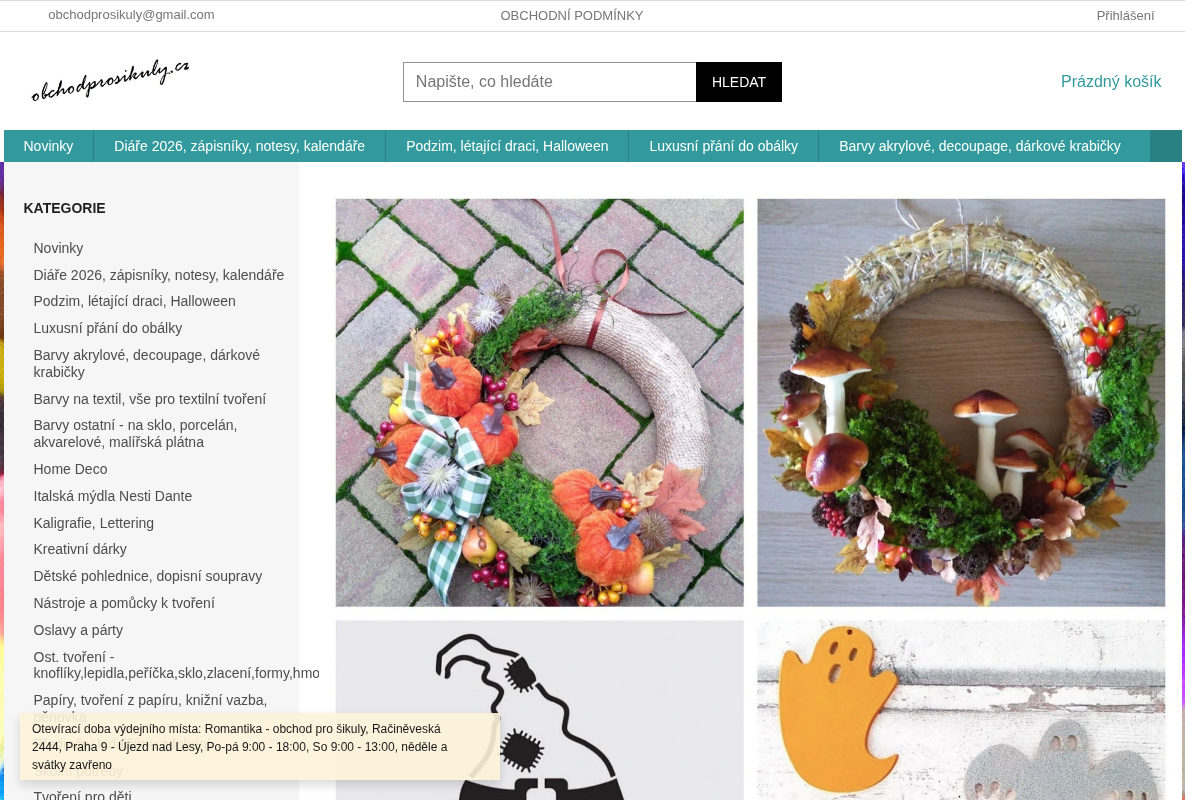The width and height of the screenshot is (1200, 800).
Task: Open the mushroom straw wreath image
Action: click(961, 403)
